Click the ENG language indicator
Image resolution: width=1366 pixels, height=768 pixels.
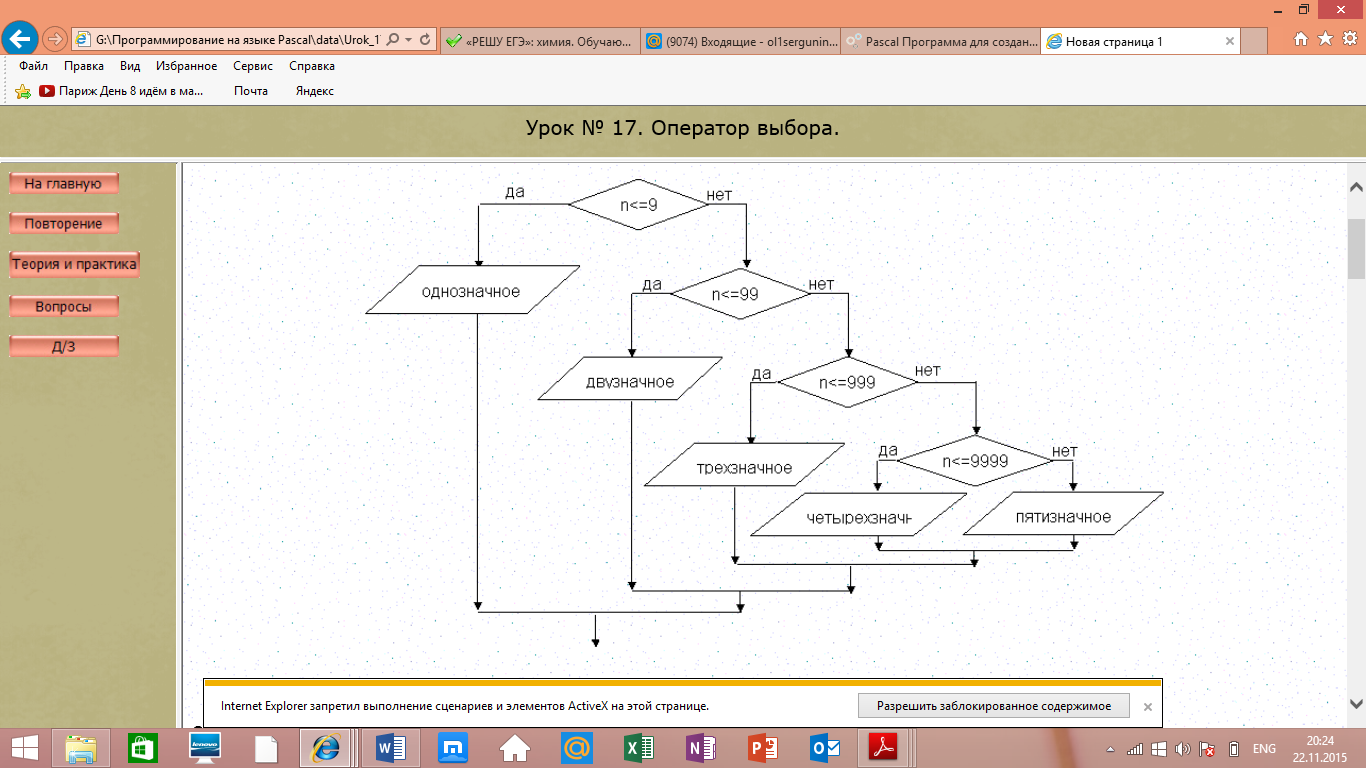coord(1264,749)
